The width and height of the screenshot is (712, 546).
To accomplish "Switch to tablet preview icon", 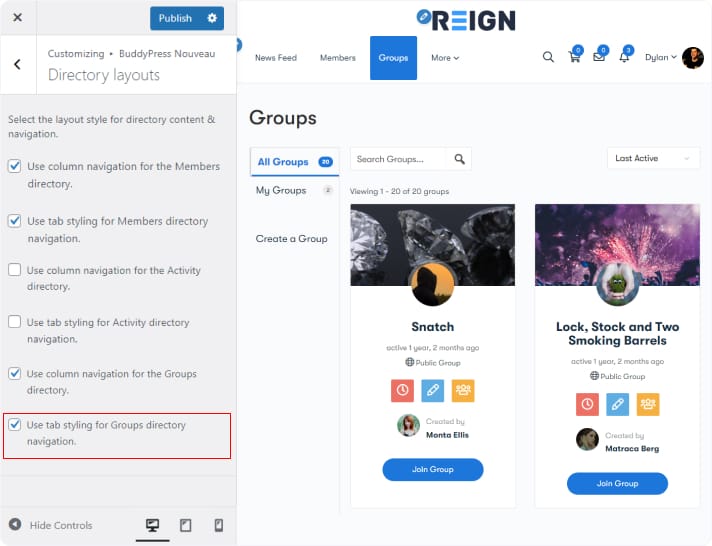I will click(185, 525).
